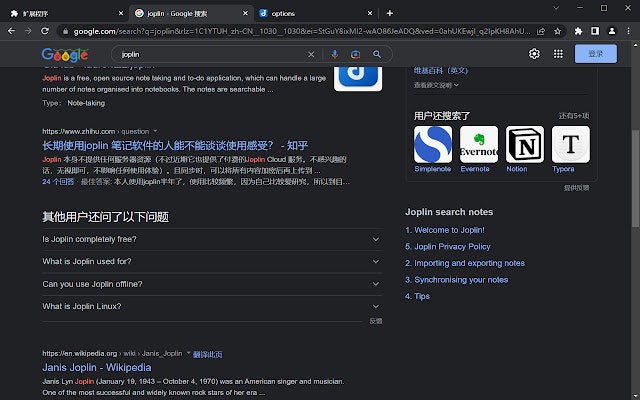This screenshot has width=640, height=400.
Task: Clear the joplin search query
Action: pyautogui.click(x=311, y=54)
